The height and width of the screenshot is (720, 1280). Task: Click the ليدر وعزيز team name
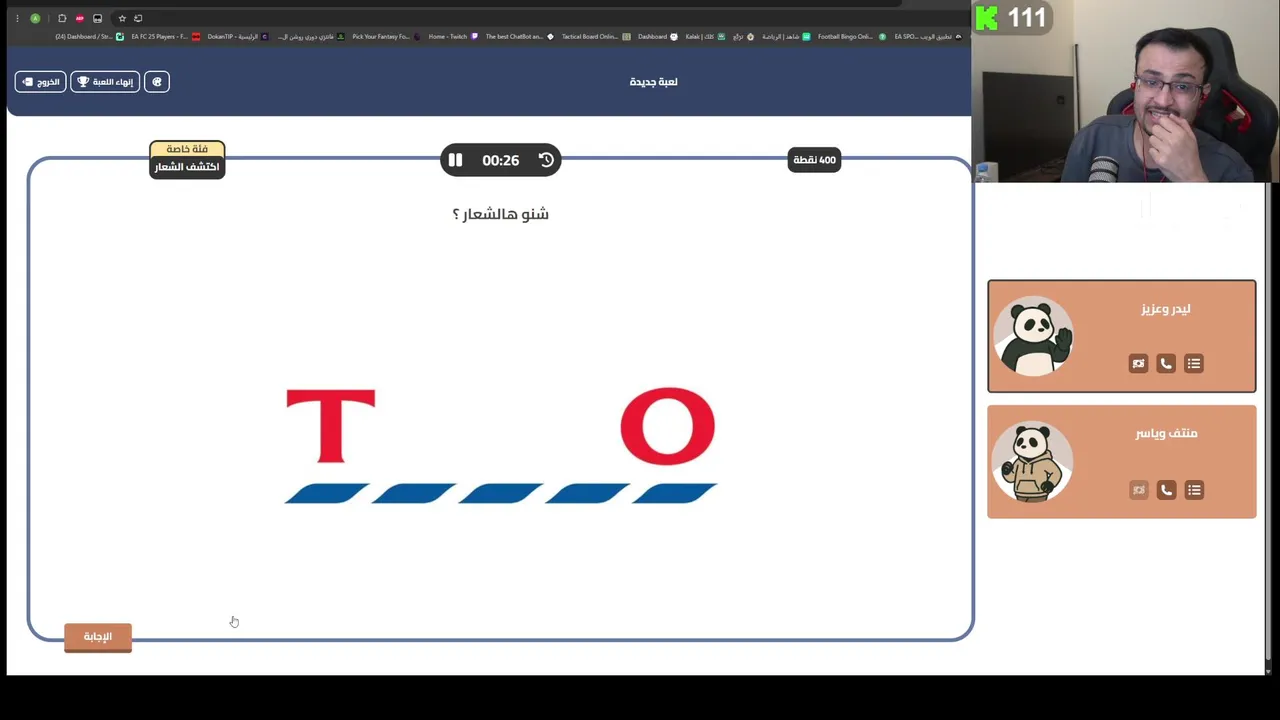pos(1166,309)
